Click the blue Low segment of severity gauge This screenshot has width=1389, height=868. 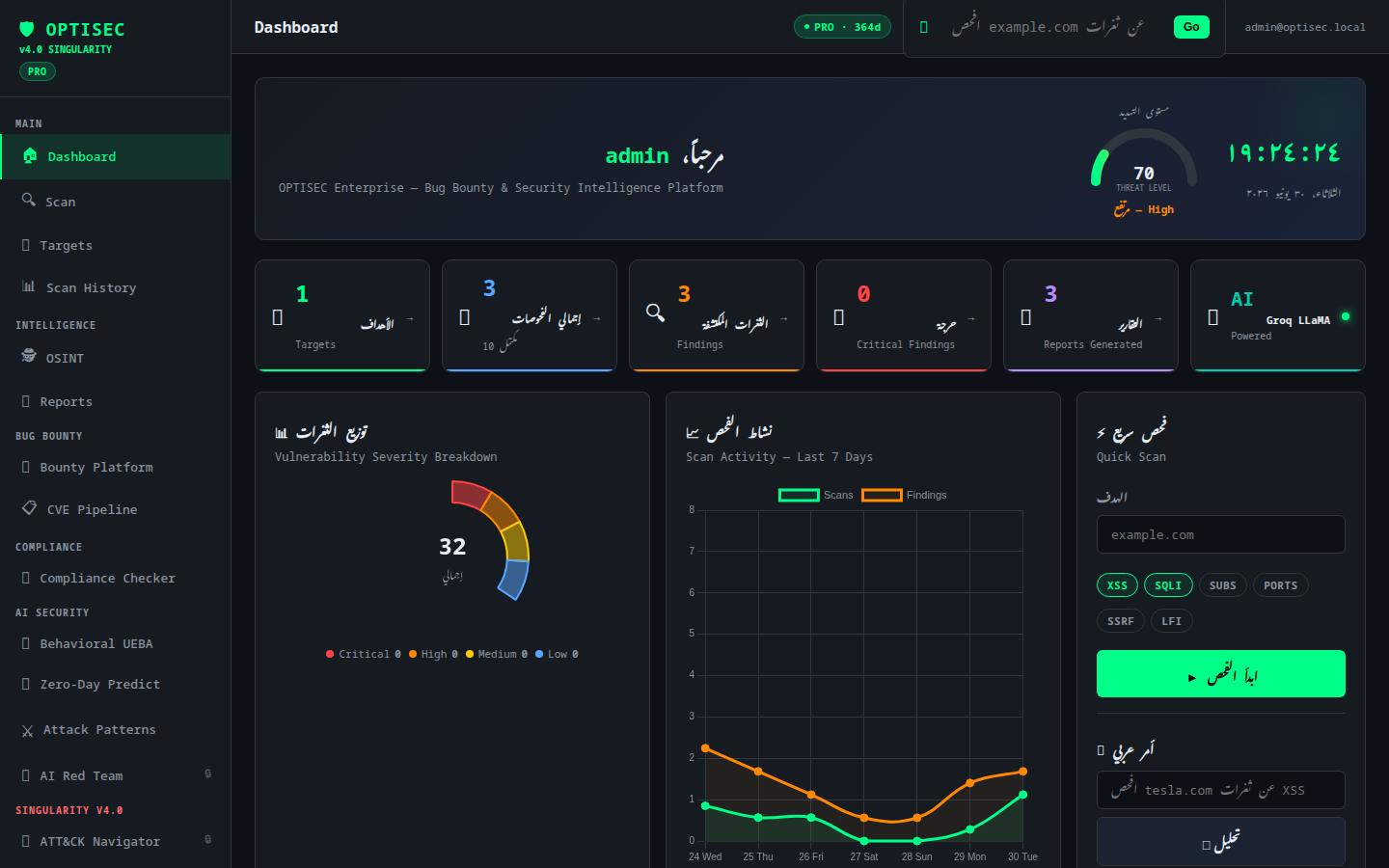pyautogui.click(x=513, y=579)
